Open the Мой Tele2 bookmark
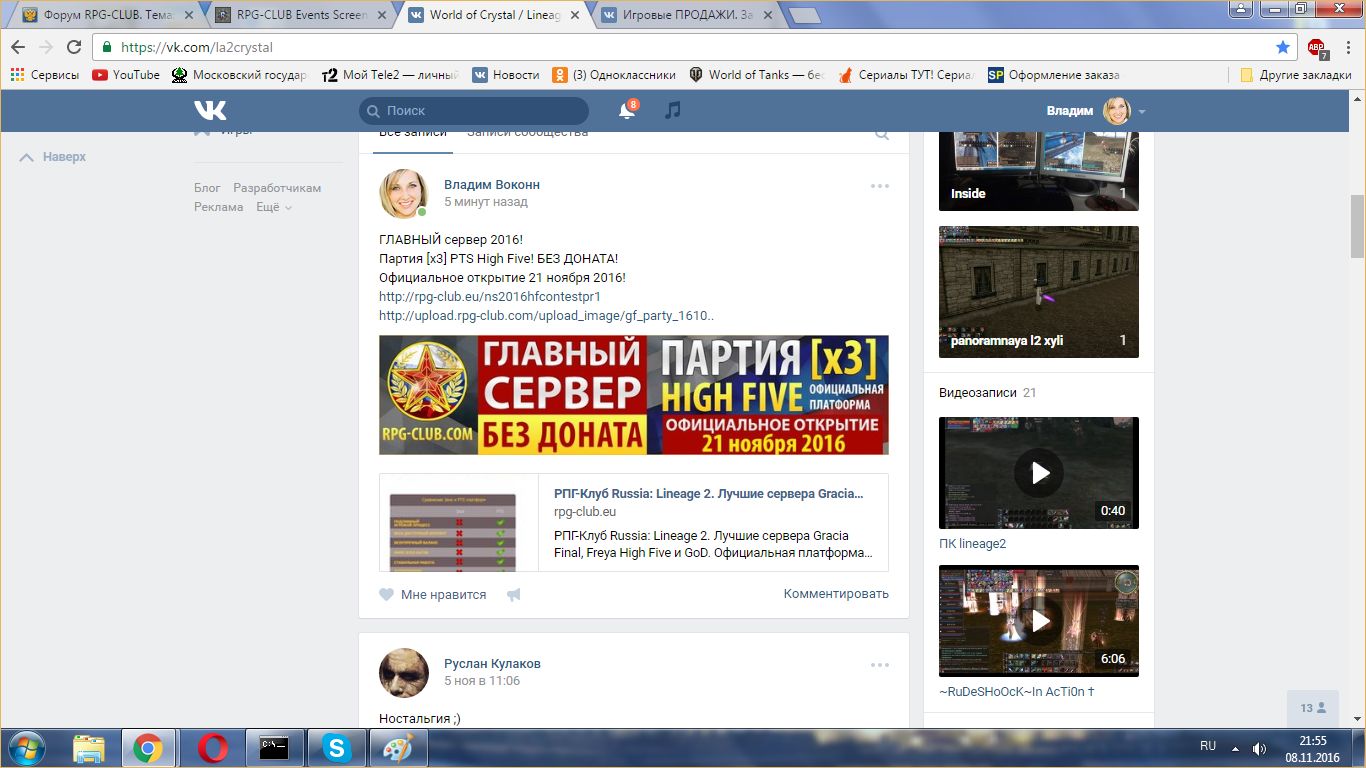This screenshot has height=768, width=1366. pos(390,75)
